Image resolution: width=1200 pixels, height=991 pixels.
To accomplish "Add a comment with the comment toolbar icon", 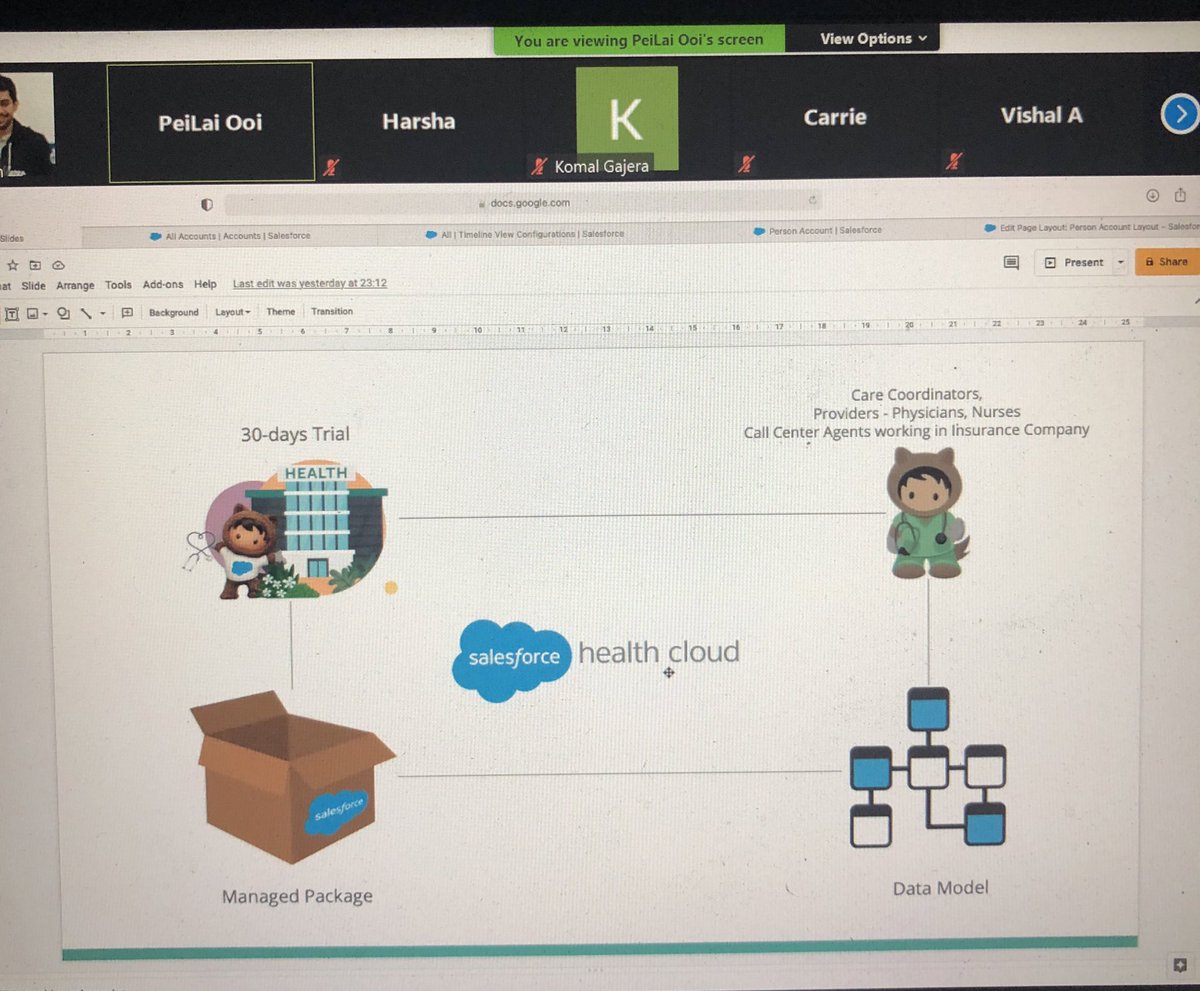I will click(x=127, y=313).
